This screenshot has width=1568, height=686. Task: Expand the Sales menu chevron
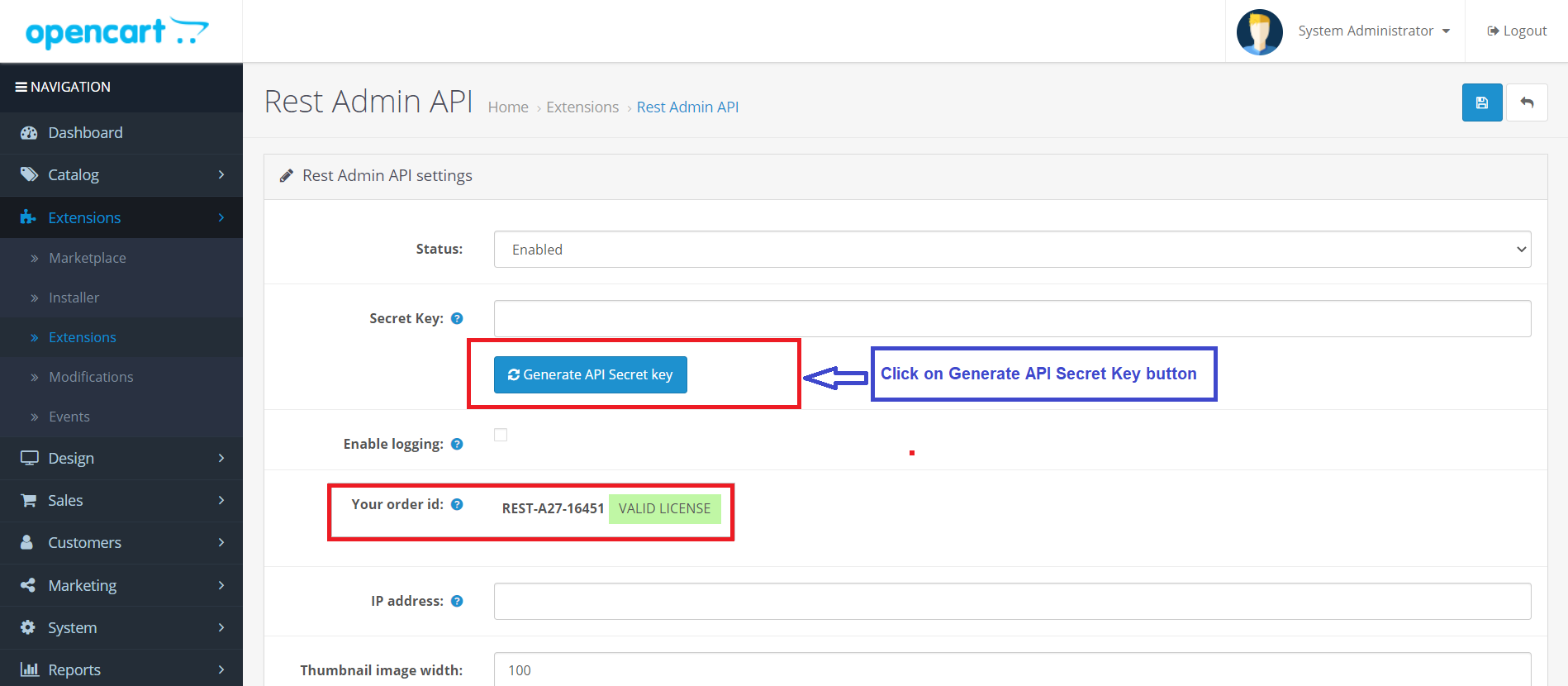(221, 500)
